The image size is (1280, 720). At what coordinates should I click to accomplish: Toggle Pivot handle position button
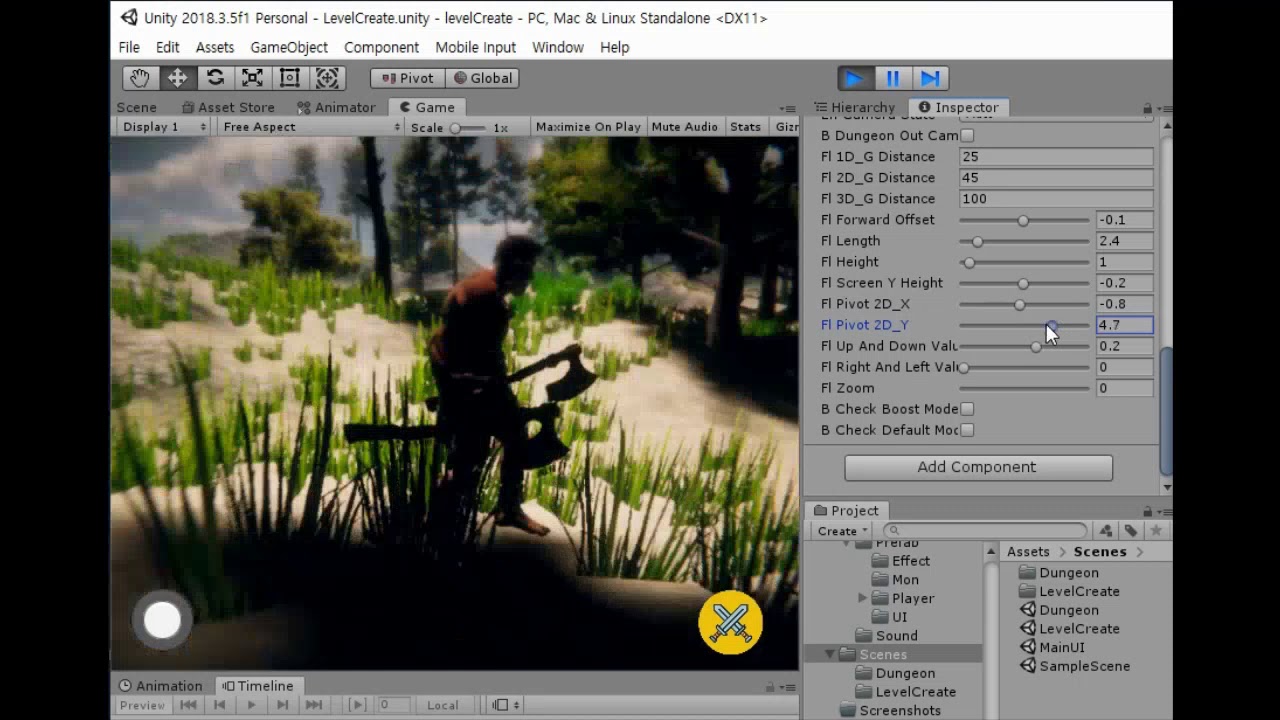[407, 78]
